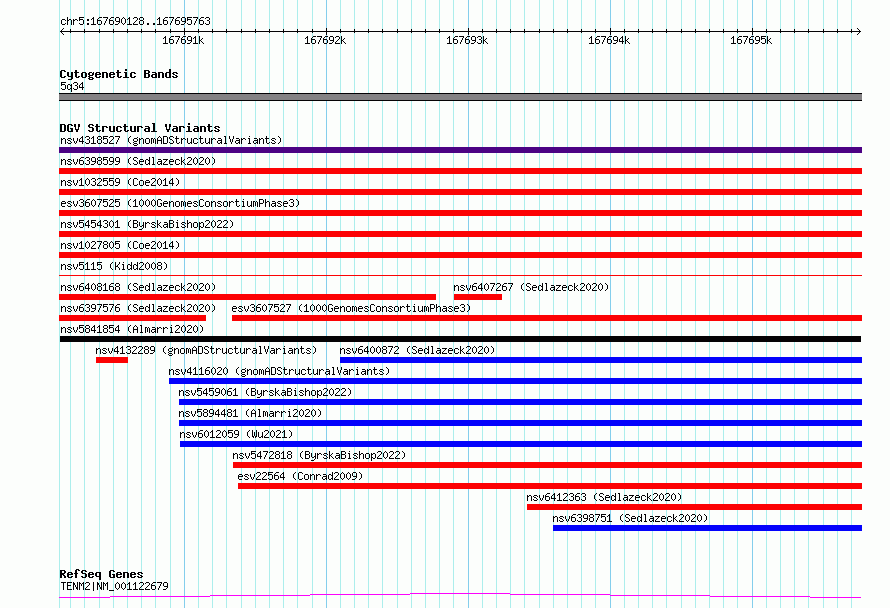Click the nsv6412363 (Sedlazeck2020) label
This screenshot has height=608, width=890.
(604, 497)
